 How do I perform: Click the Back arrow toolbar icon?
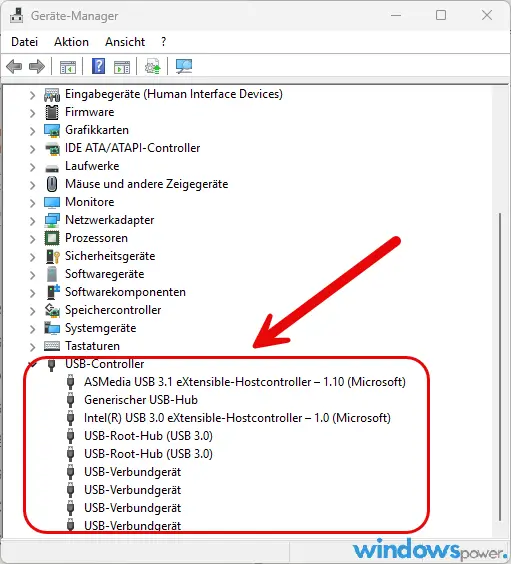14,67
